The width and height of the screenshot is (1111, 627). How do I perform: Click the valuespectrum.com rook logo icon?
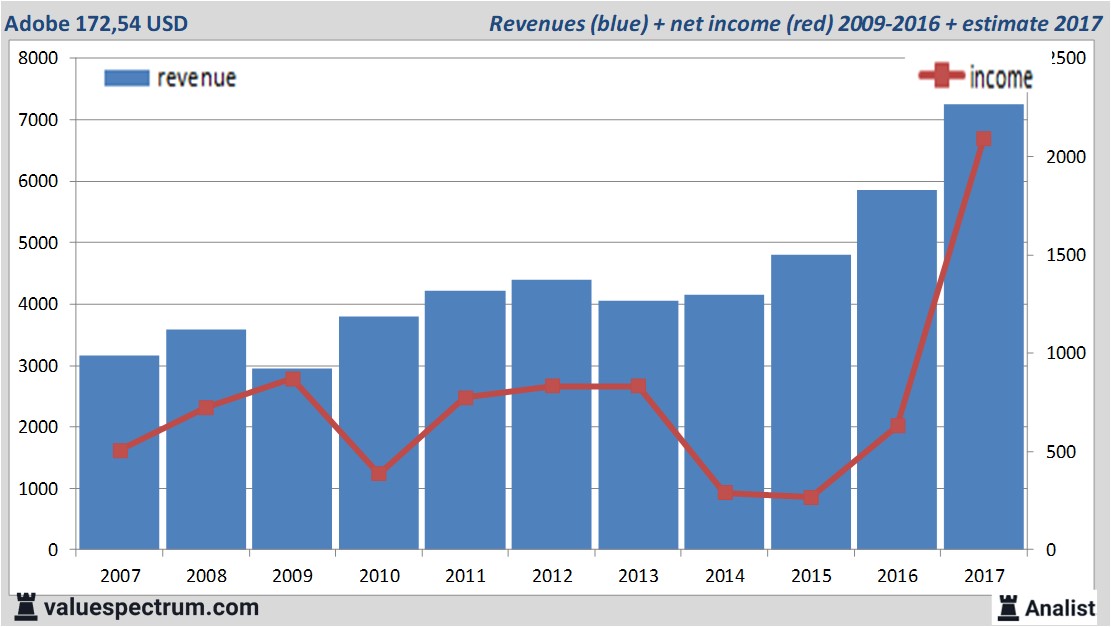click(26, 607)
